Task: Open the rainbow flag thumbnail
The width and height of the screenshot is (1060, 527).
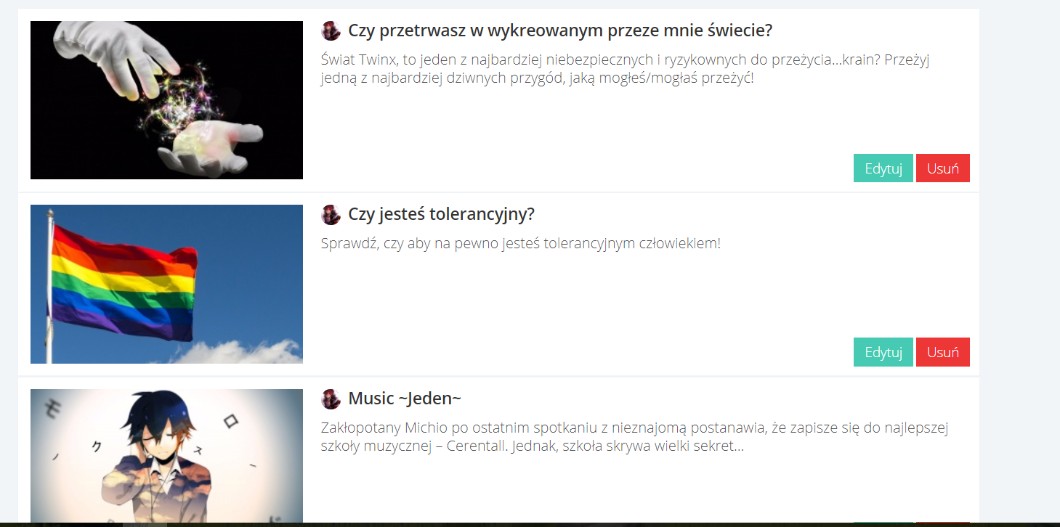Action: point(166,284)
